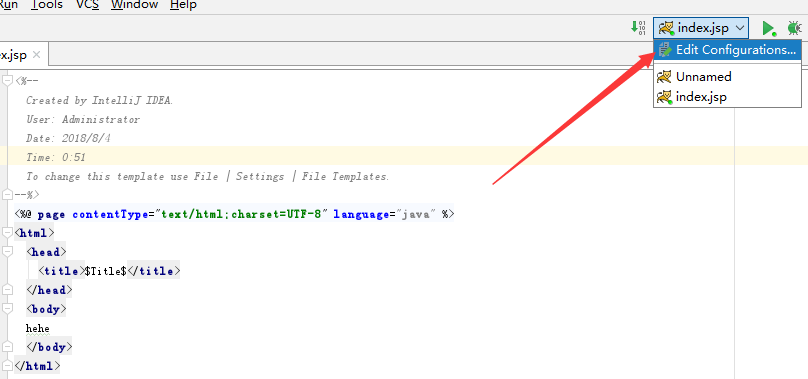Image resolution: width=808 pixels, height=379 pixels.
Task: Click the opening <title> tag
Action: click(x=61, y=271)
